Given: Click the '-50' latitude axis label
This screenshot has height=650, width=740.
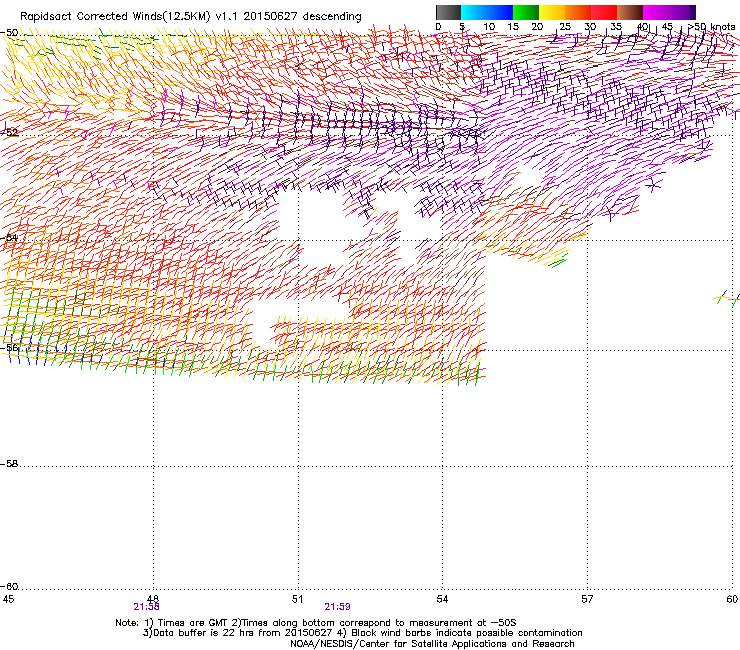Looking at the screenshot, I should coord(9,33).
